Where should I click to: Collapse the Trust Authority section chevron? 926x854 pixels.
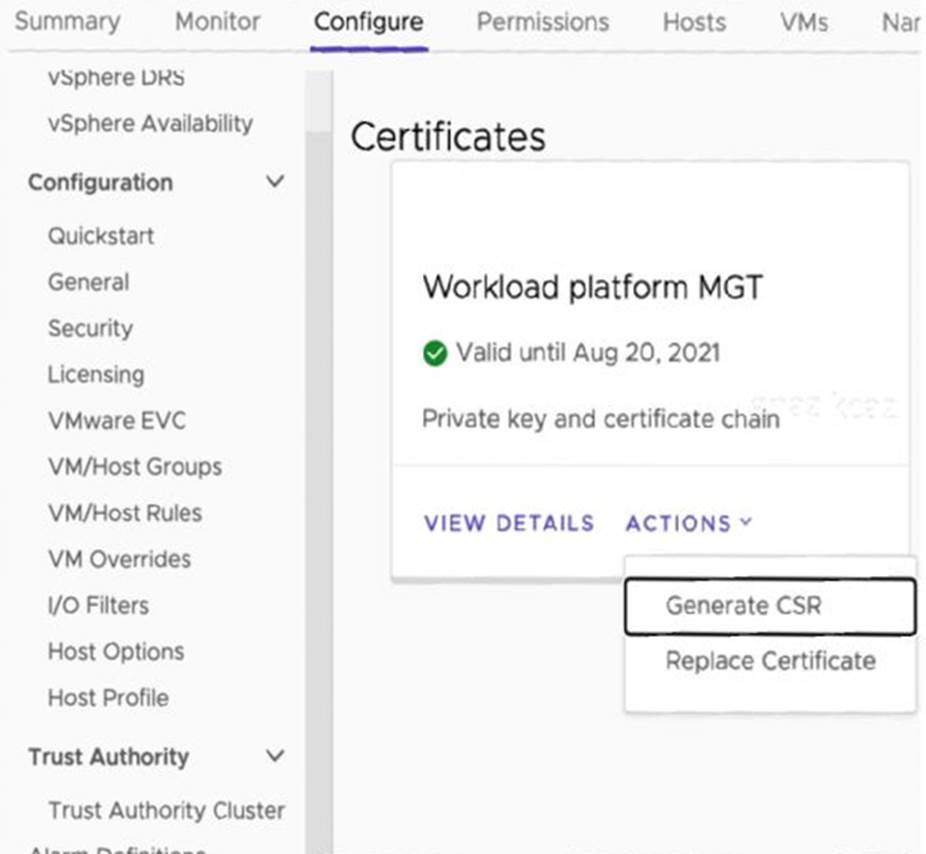tap(275, 756)
